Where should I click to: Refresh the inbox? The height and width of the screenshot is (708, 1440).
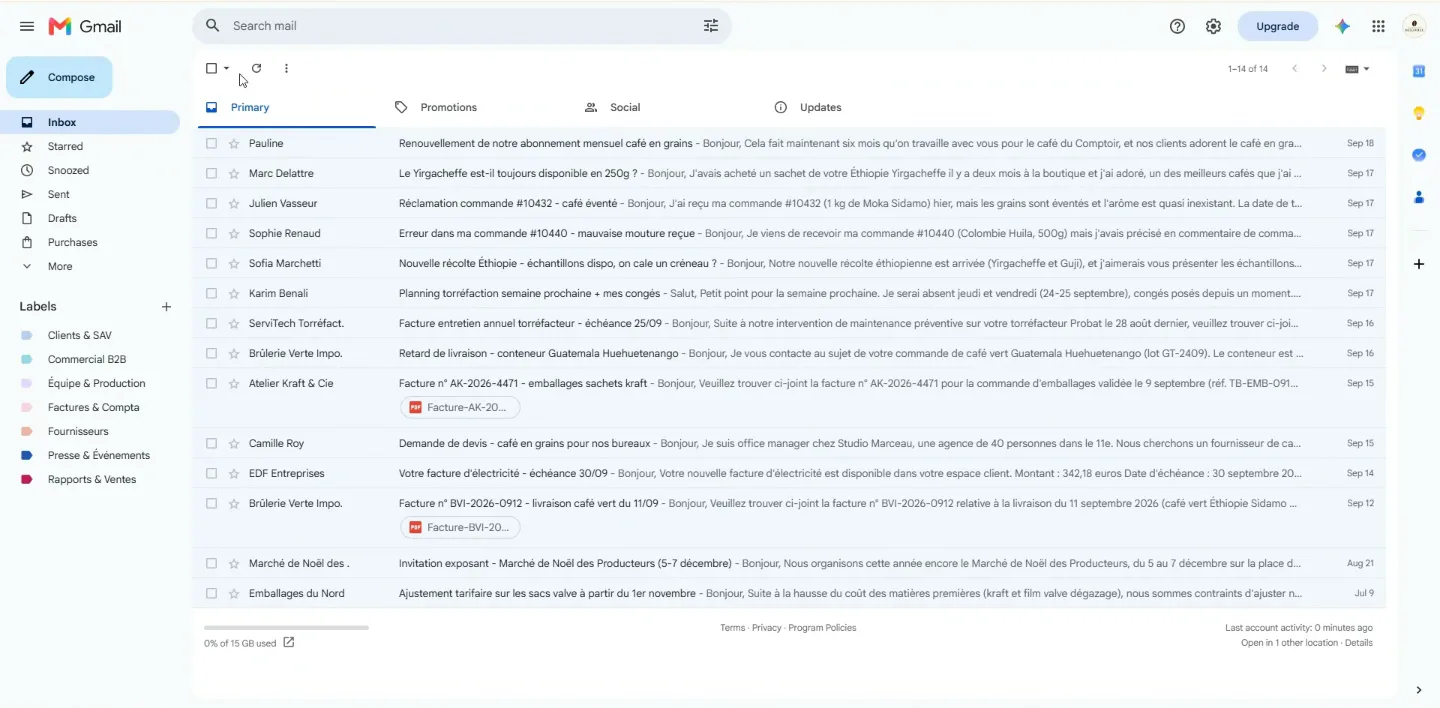256,68
